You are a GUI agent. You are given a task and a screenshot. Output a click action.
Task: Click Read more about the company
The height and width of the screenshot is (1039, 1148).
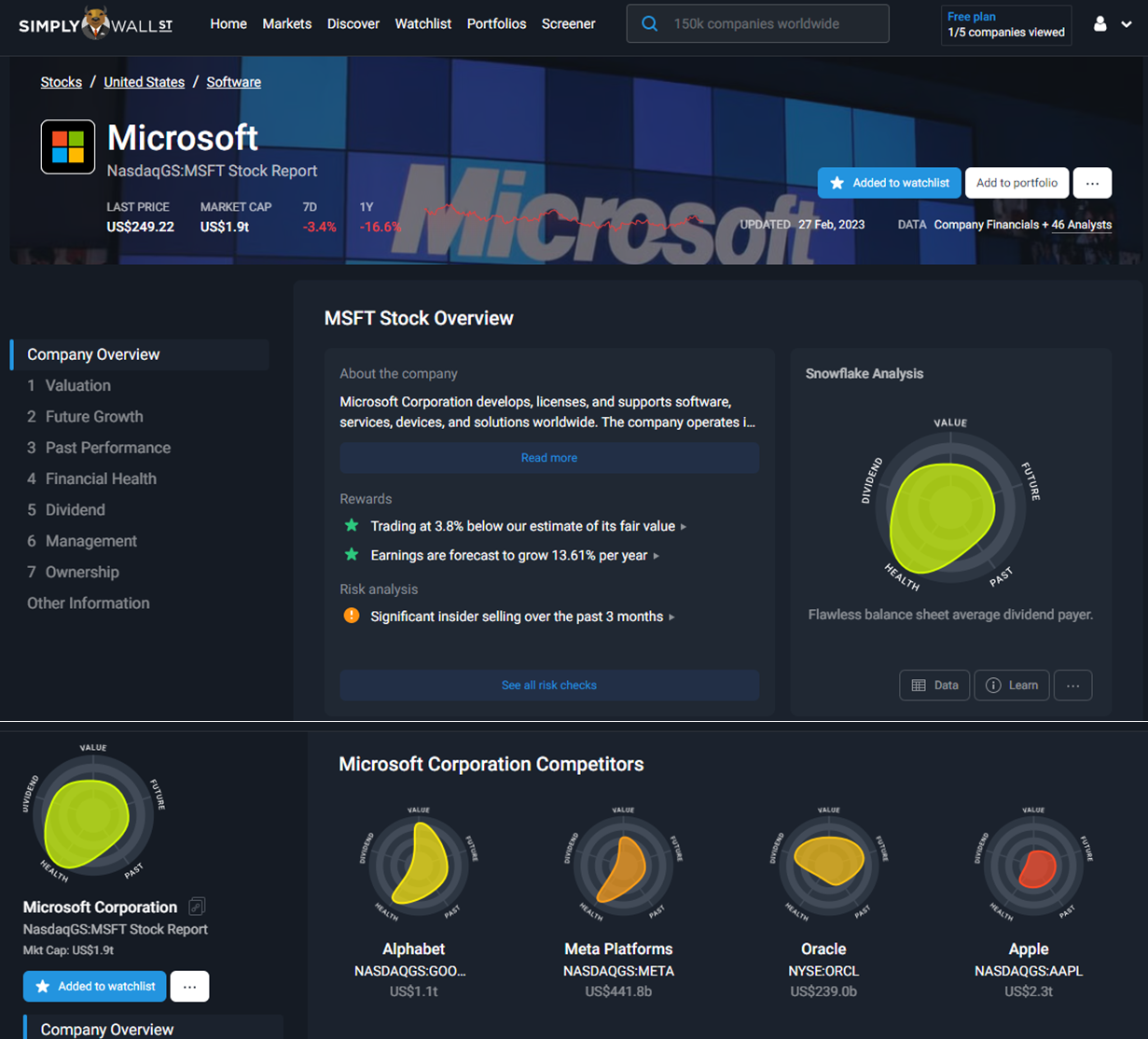point(549,458)
